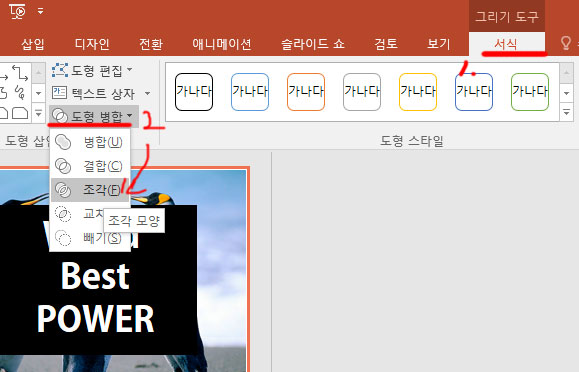Apply black outline shape style
The width and height of the screenshot is (579, 372).
(x=194, y=92)
